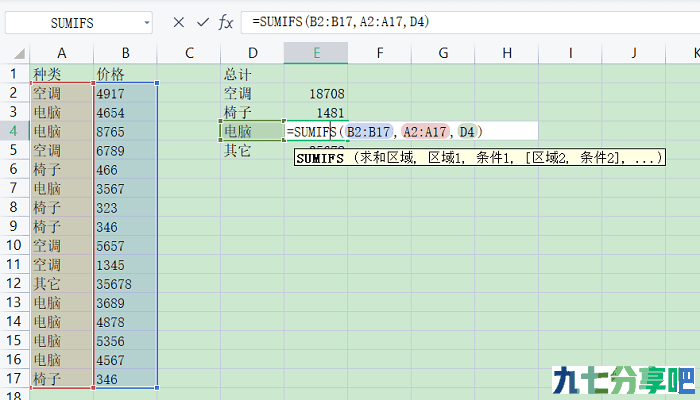700x400 pixels.
Task: Select column C header
Action: [x=189, y=53]
